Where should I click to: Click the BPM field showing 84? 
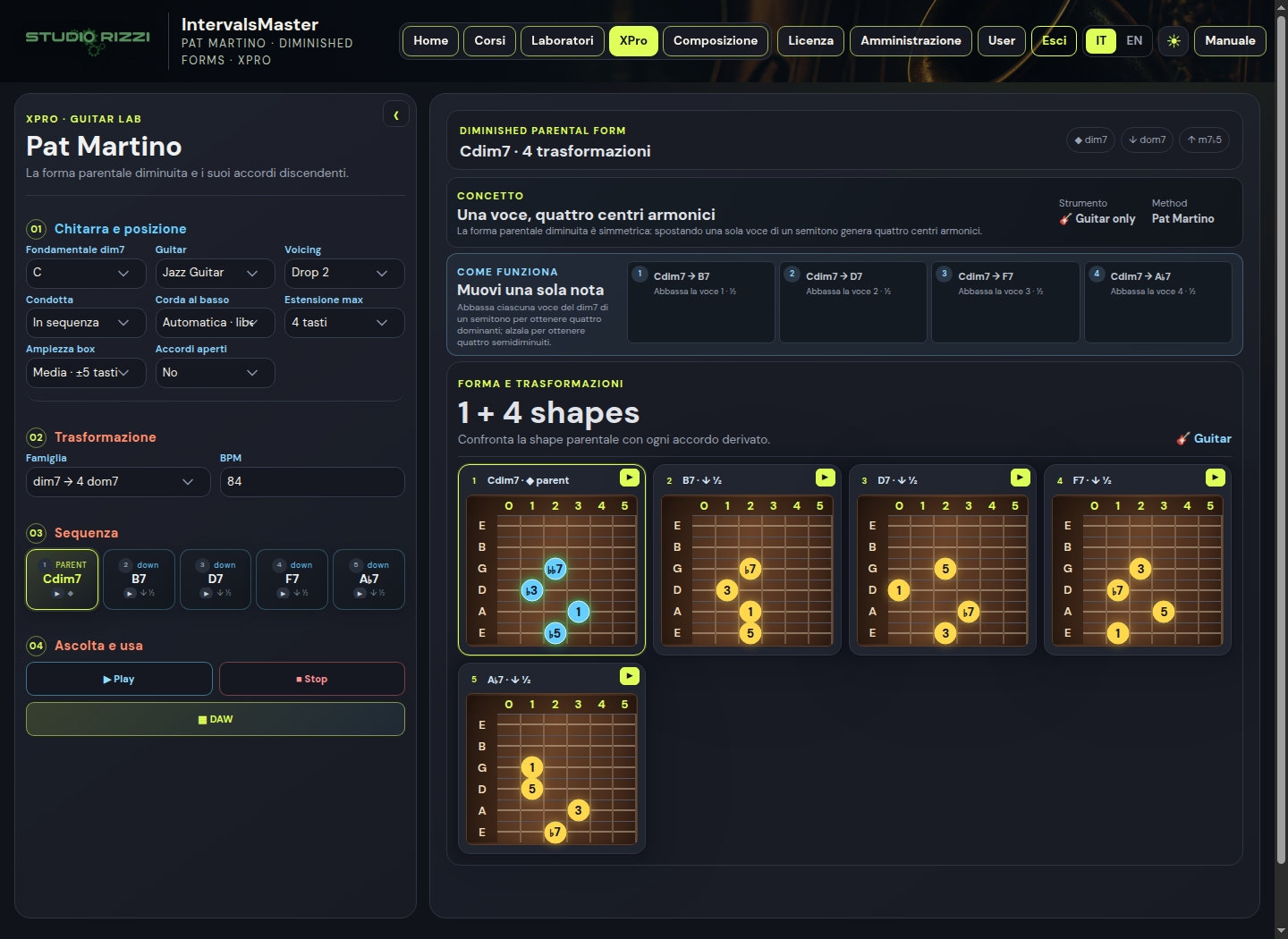pyautogui.click(x=312, y=482)
